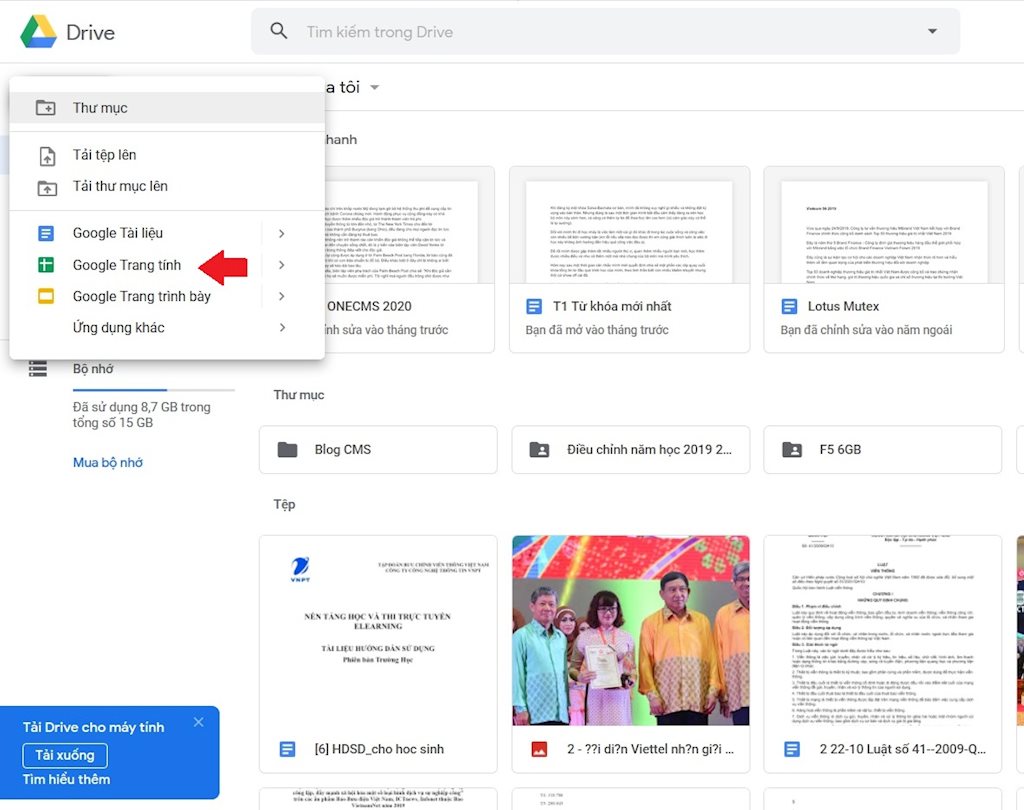Image resolution: width=1024 pixels, height=810 pixels.
Task: Click the Tải xuống button
Action: tap(64, 755)
